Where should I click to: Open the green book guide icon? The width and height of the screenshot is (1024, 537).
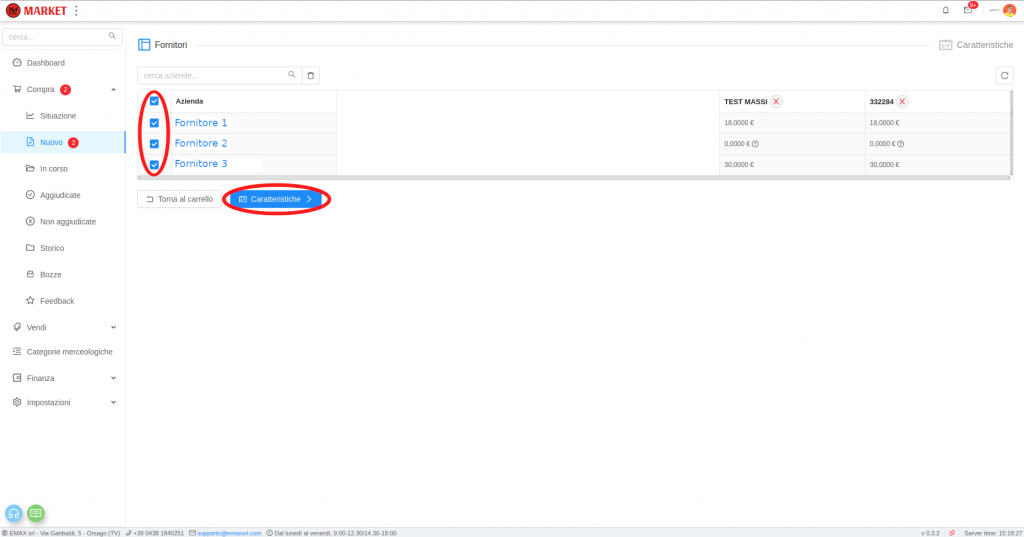36,513
